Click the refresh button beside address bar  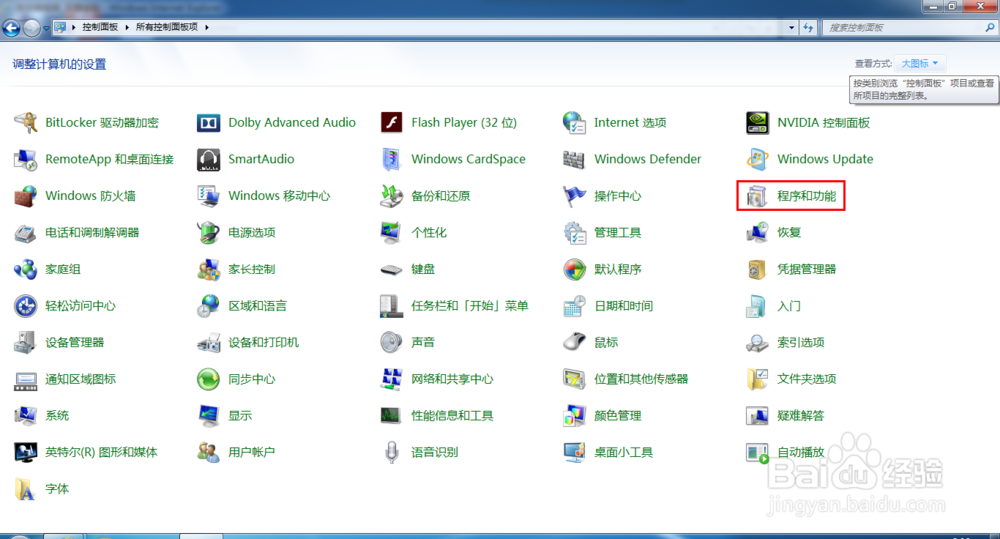pos(808,27)
